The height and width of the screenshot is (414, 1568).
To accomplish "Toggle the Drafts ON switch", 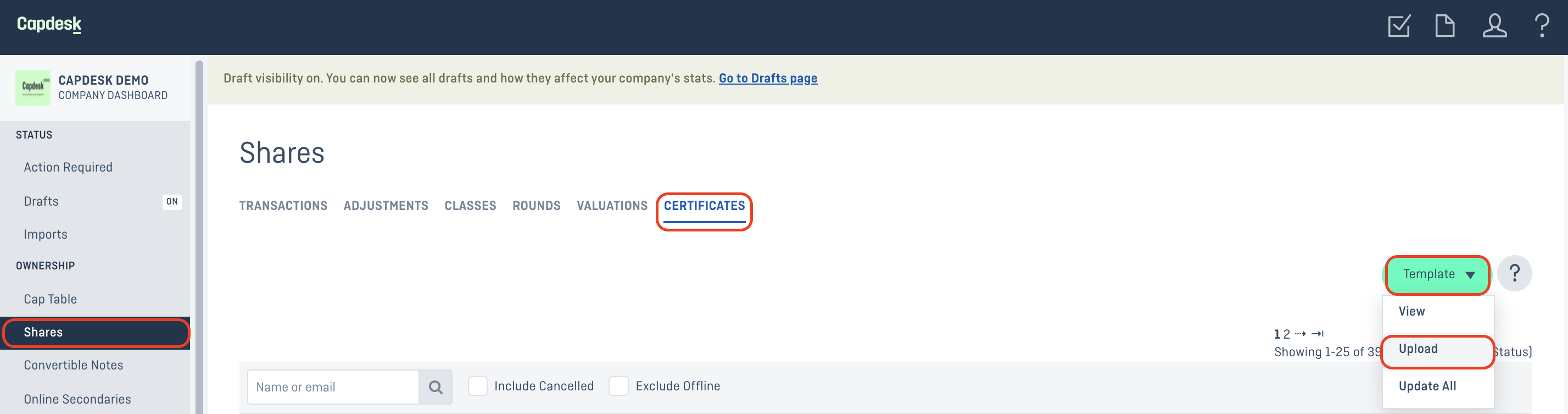I will (x=172, y=201).
